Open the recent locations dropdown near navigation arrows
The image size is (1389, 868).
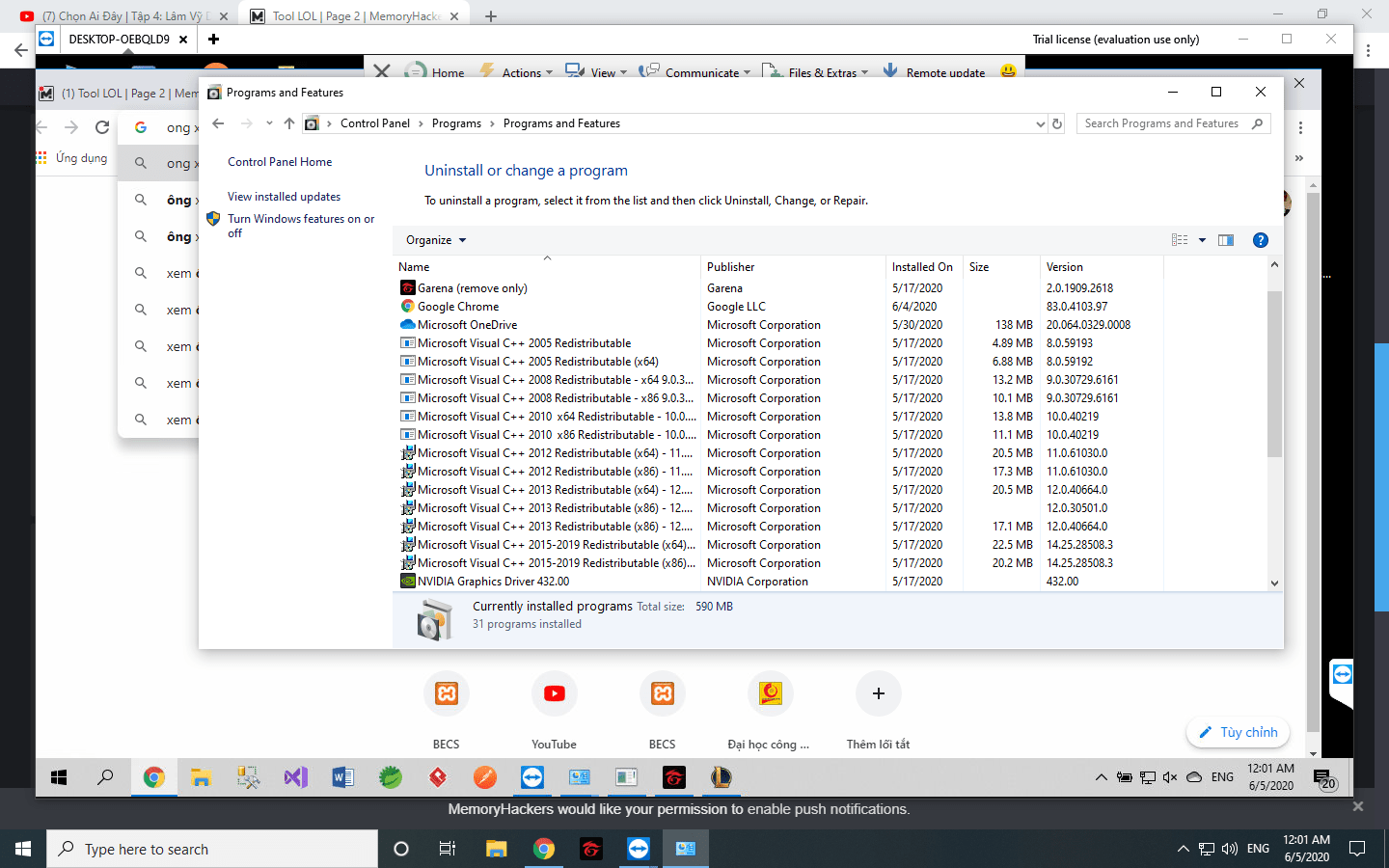click(269, 123)
